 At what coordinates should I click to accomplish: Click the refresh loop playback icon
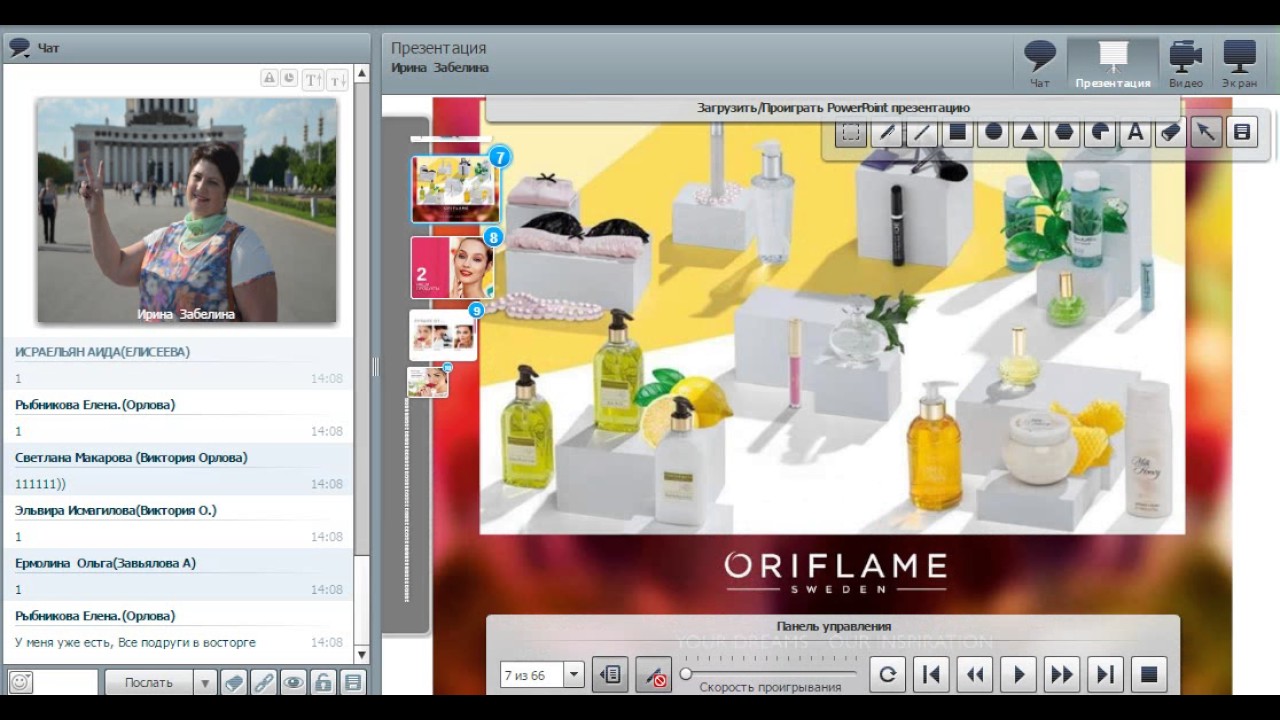[x=887, y=674]
